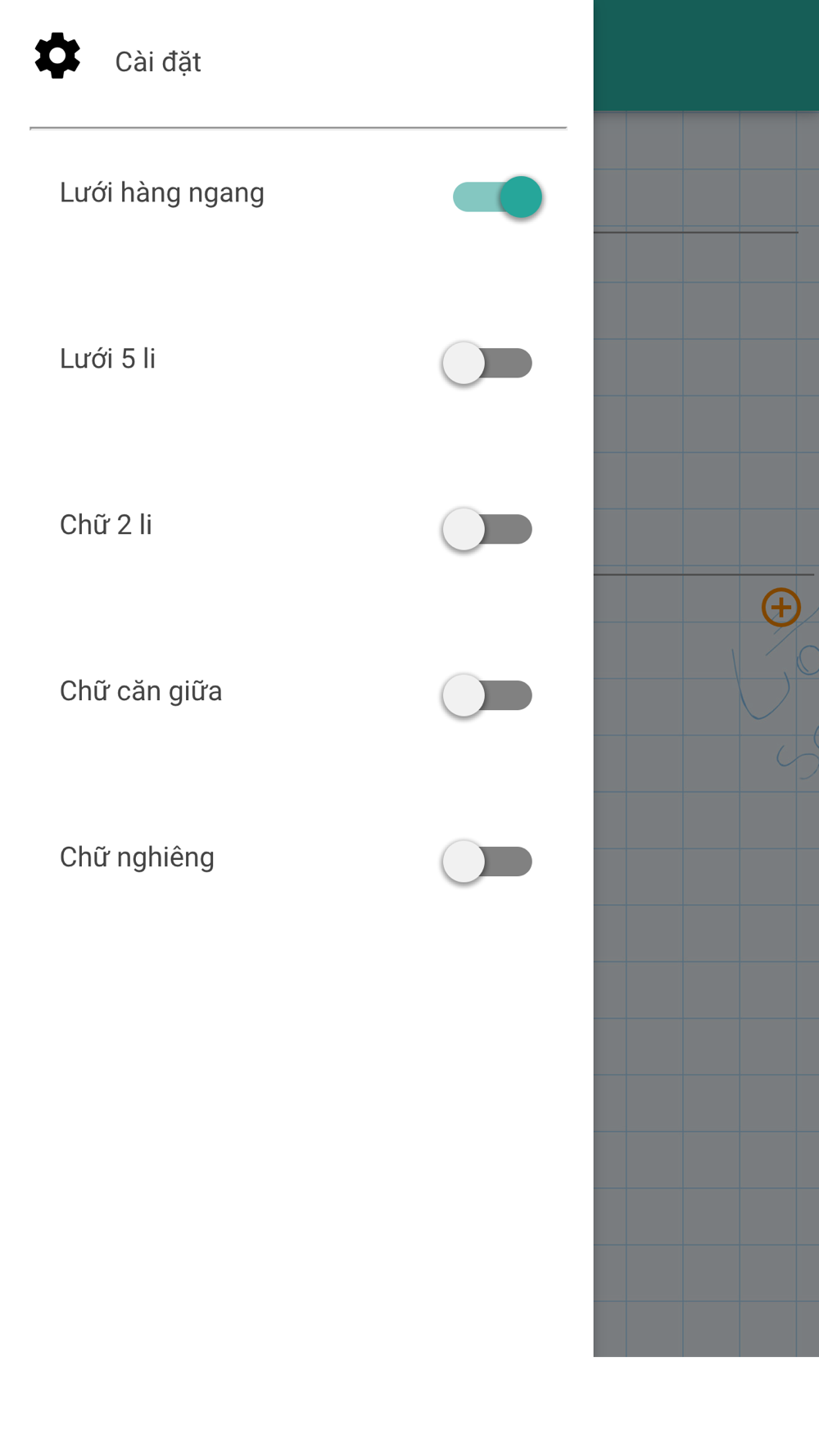Turn on the Chữ 2 li switch
The height and width of the screenshot is (1456, 819).
[x=487, y=529]
